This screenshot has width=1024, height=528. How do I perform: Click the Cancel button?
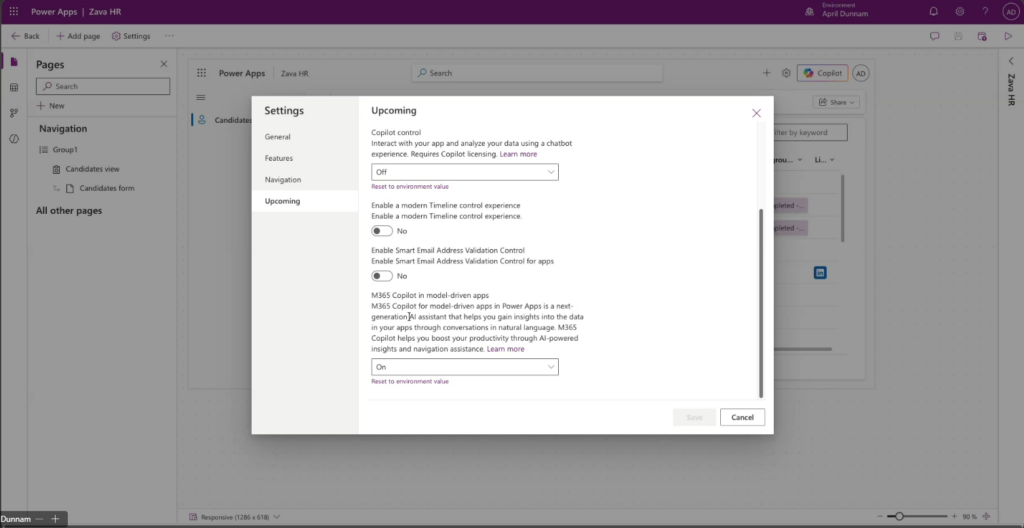(x=742, y=417)
